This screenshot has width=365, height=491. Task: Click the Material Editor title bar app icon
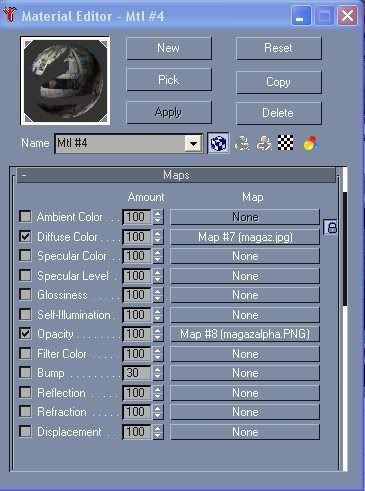[10, 15]
